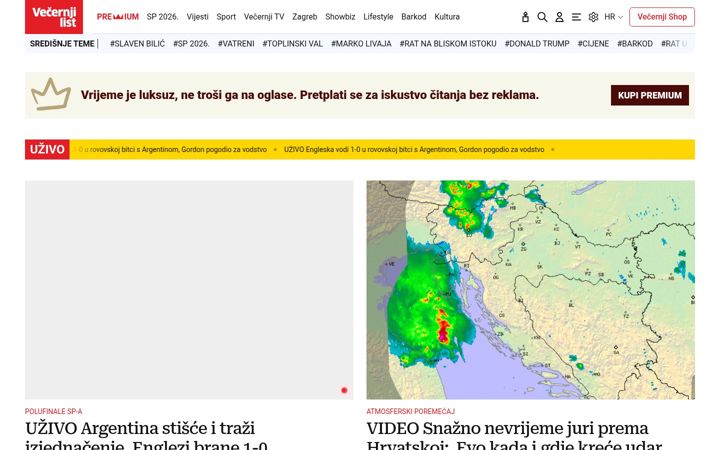Expand the HR language dropdown
Image resolution: width=720 pixels, height=450 pixels.
point(613,17)
